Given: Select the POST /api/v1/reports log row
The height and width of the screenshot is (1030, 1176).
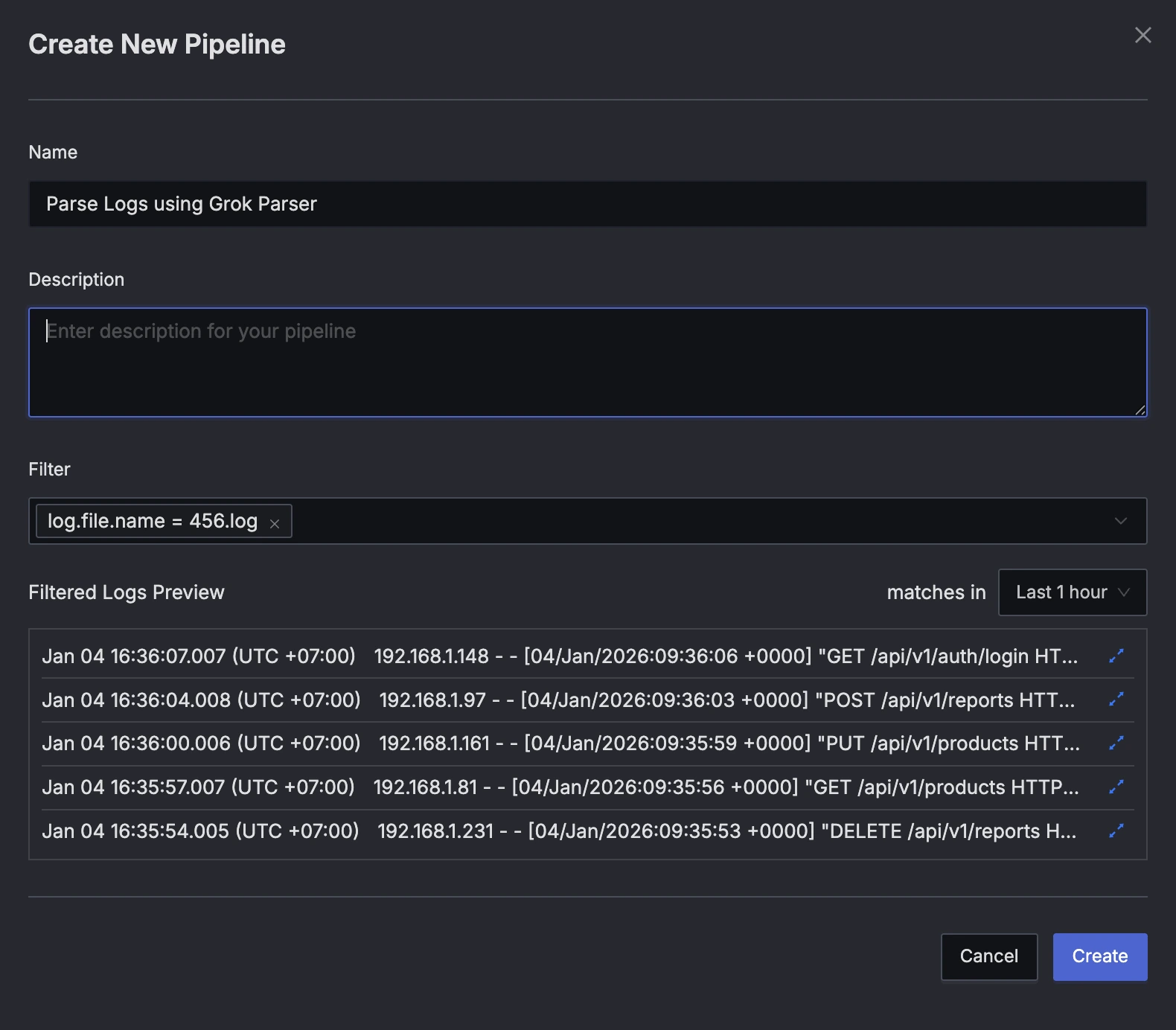Looking at the screenshot, I should [560, 700].
